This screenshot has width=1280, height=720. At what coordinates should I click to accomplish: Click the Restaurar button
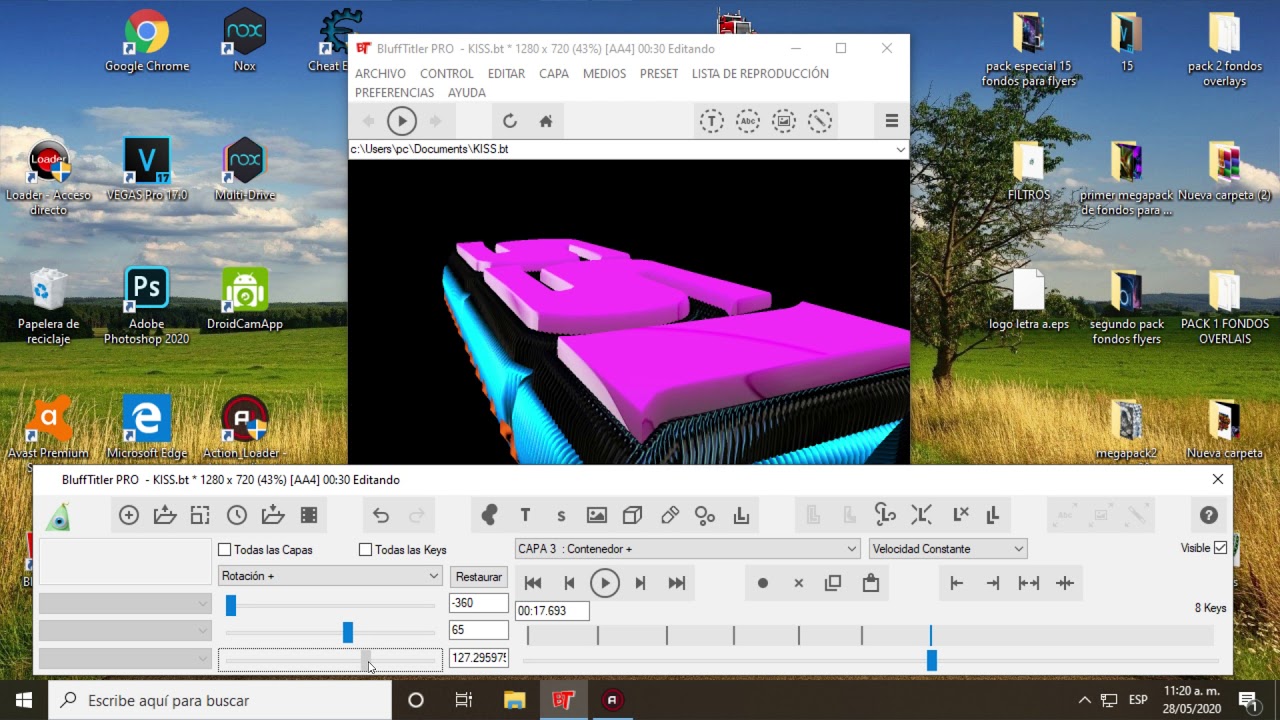click(479, 577)
